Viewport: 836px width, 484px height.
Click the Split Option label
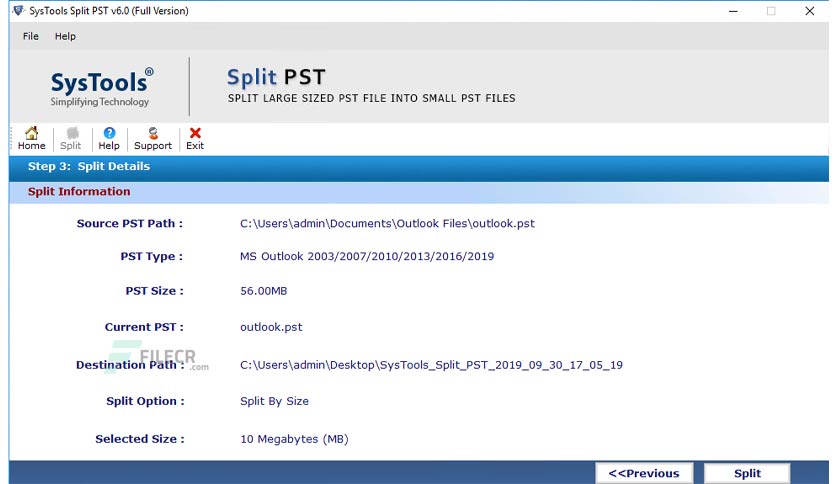pyautogui.click(x=145, y=401)
